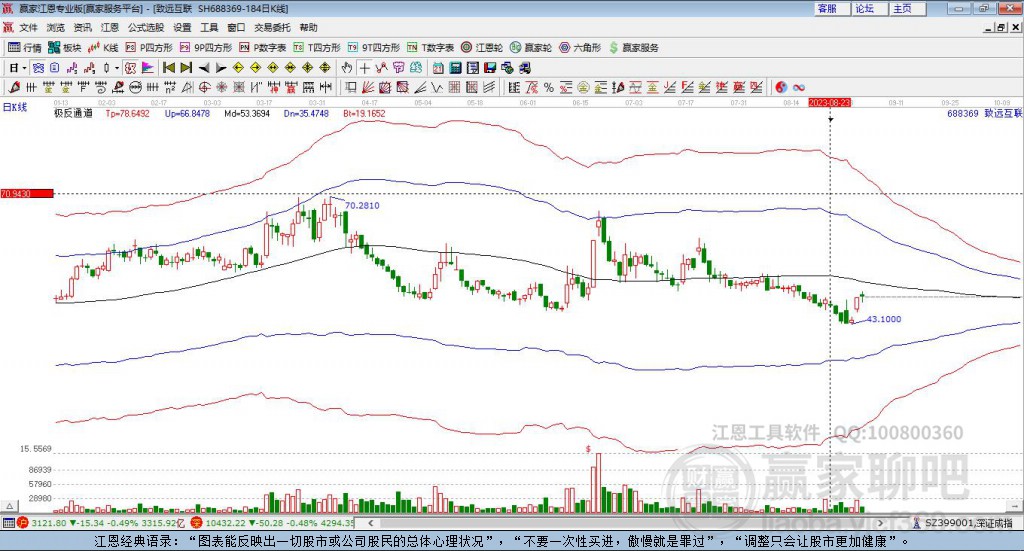Click the black right arrow step-forward icon
Screen dimensions: 1024x551
coord(221,68)
